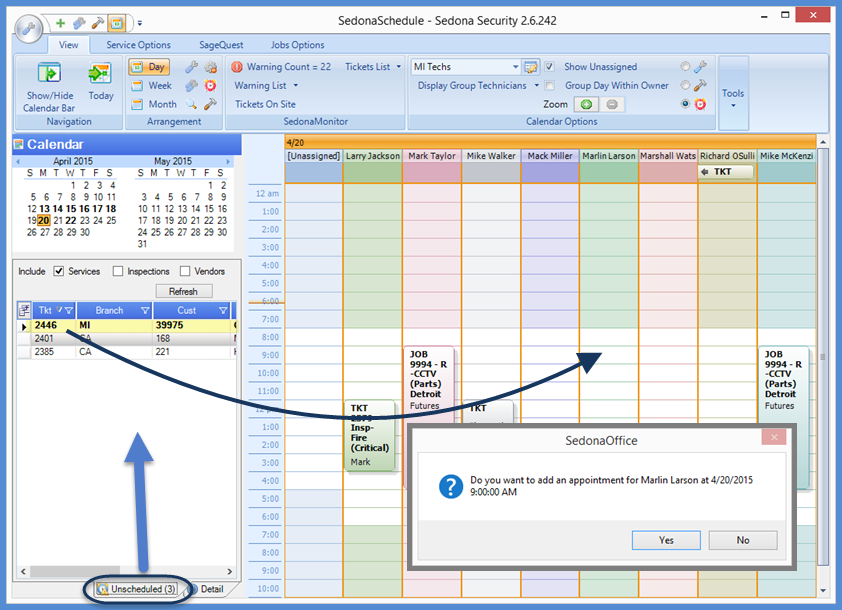Open the Service Options ribbon tab

[139, 45]
